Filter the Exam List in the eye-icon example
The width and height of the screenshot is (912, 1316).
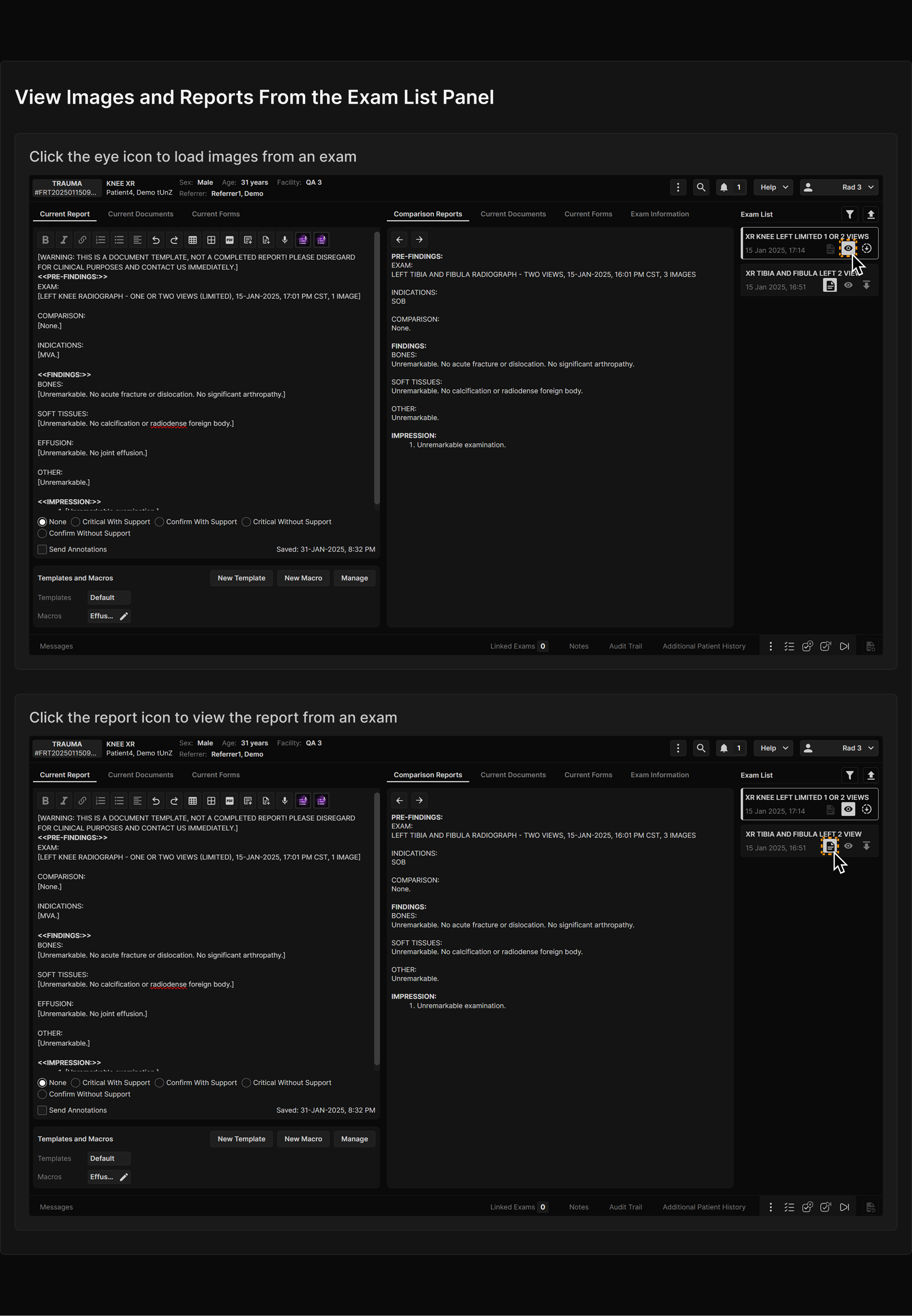pos(850,214)
